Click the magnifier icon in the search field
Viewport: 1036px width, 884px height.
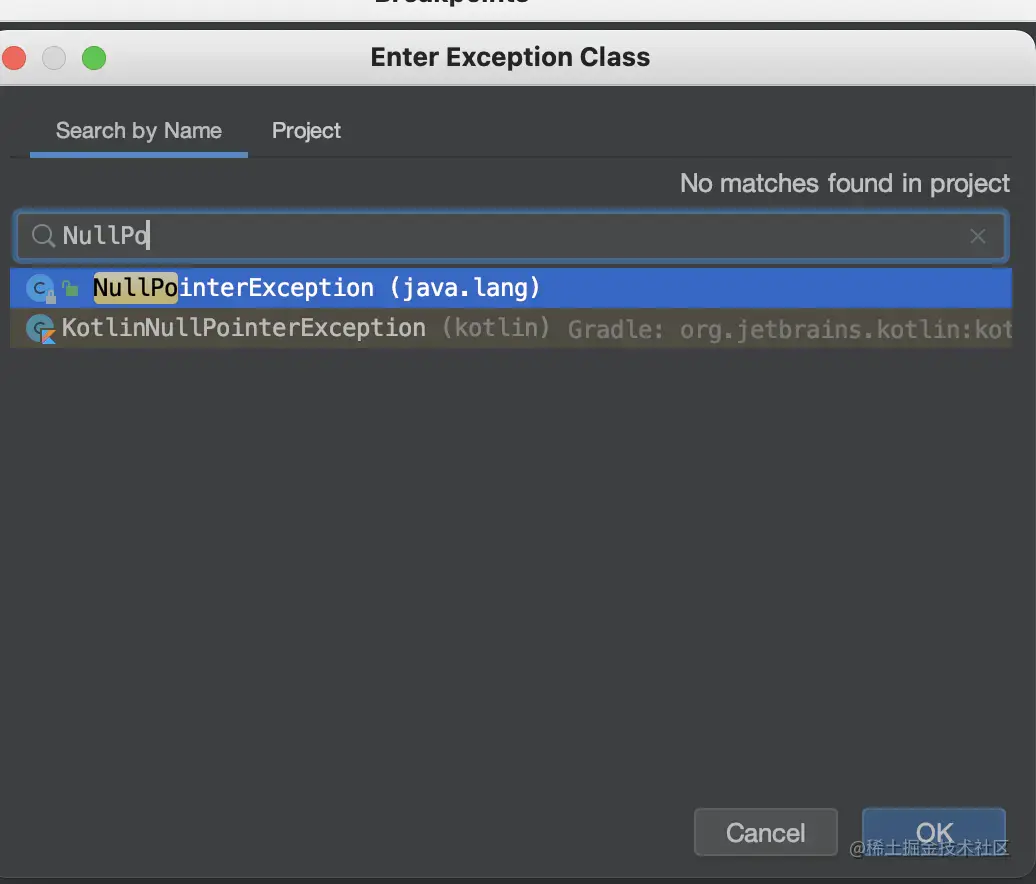coord(43,236)
